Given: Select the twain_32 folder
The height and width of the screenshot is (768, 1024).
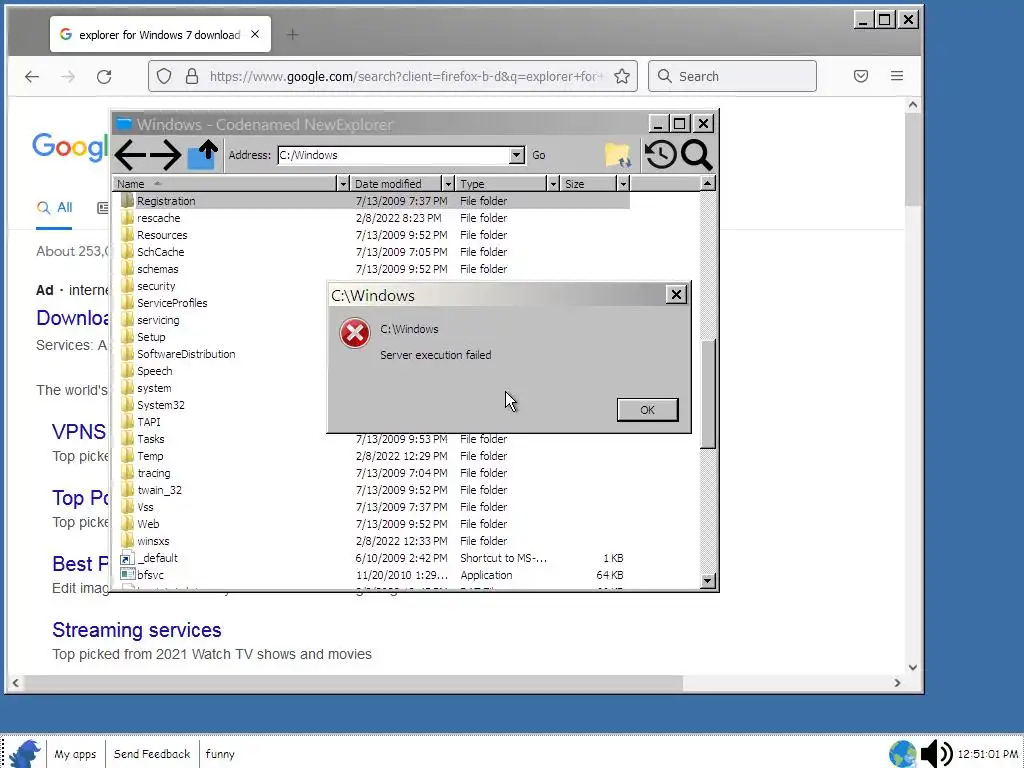Looking at the screenshot, I should (159, 490).
